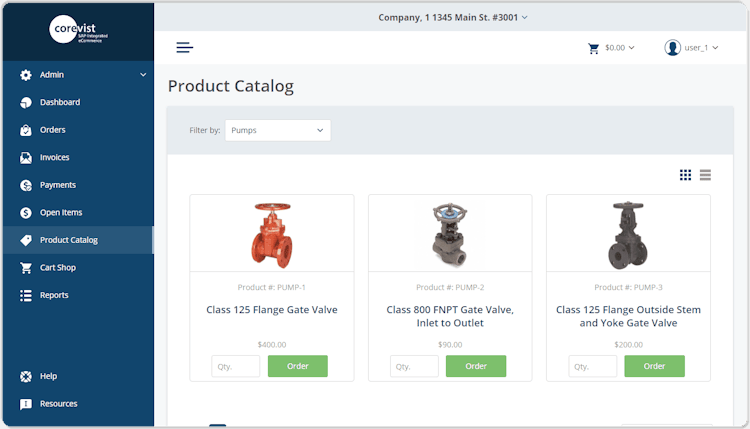
Task: Open the Filter by Pumps dropdown
Action: [x=278, y=130]
